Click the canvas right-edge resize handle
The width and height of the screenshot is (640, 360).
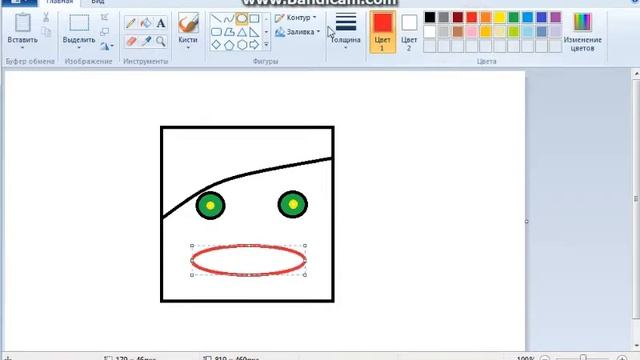click(x=527, y=221)
